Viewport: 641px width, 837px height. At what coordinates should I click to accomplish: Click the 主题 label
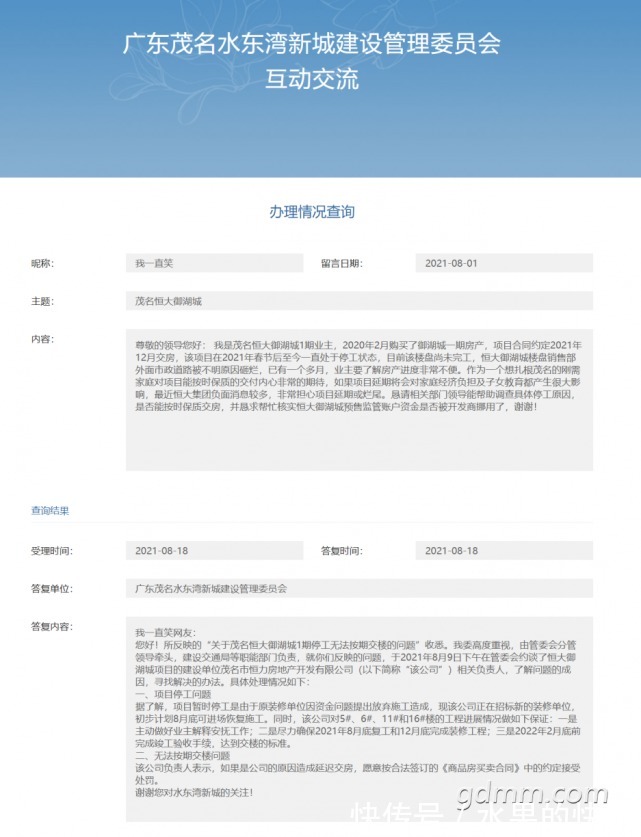(x=43, y=302)
